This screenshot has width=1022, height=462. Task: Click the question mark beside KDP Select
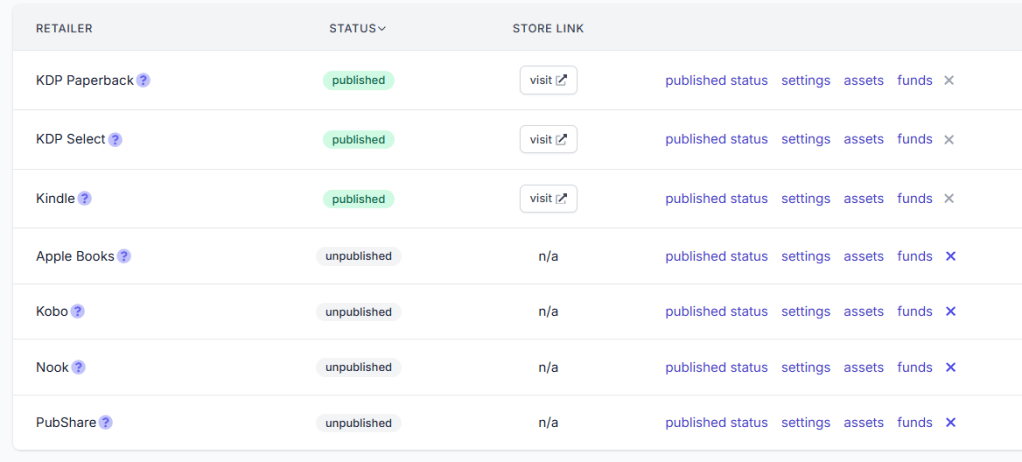[115, 139]
